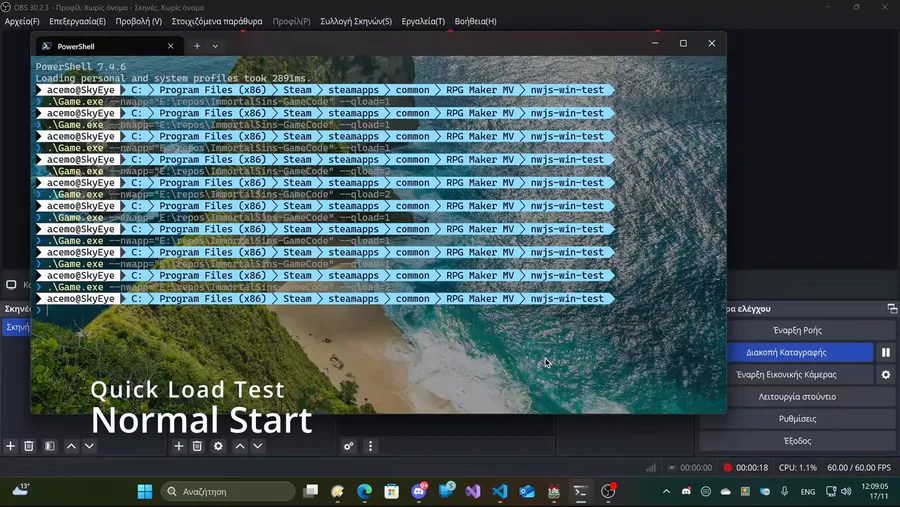Open Επεξεργασία(E) menu in OBS

(77, 21)
